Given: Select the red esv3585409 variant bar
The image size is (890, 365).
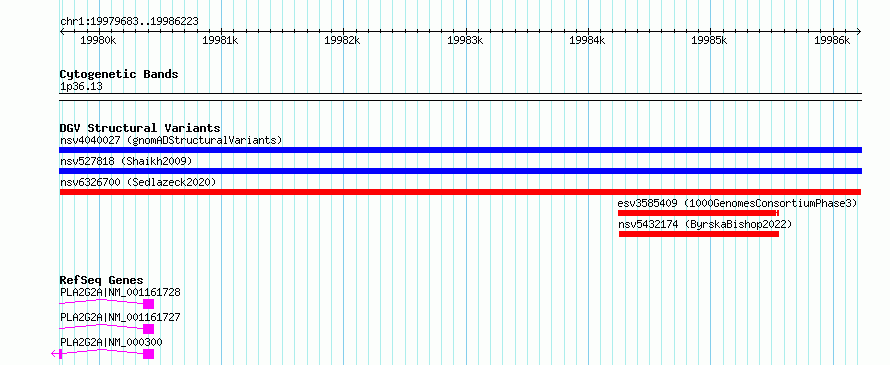Looking at the screenshot, I should pyautogui.click(x=698, y=213).
